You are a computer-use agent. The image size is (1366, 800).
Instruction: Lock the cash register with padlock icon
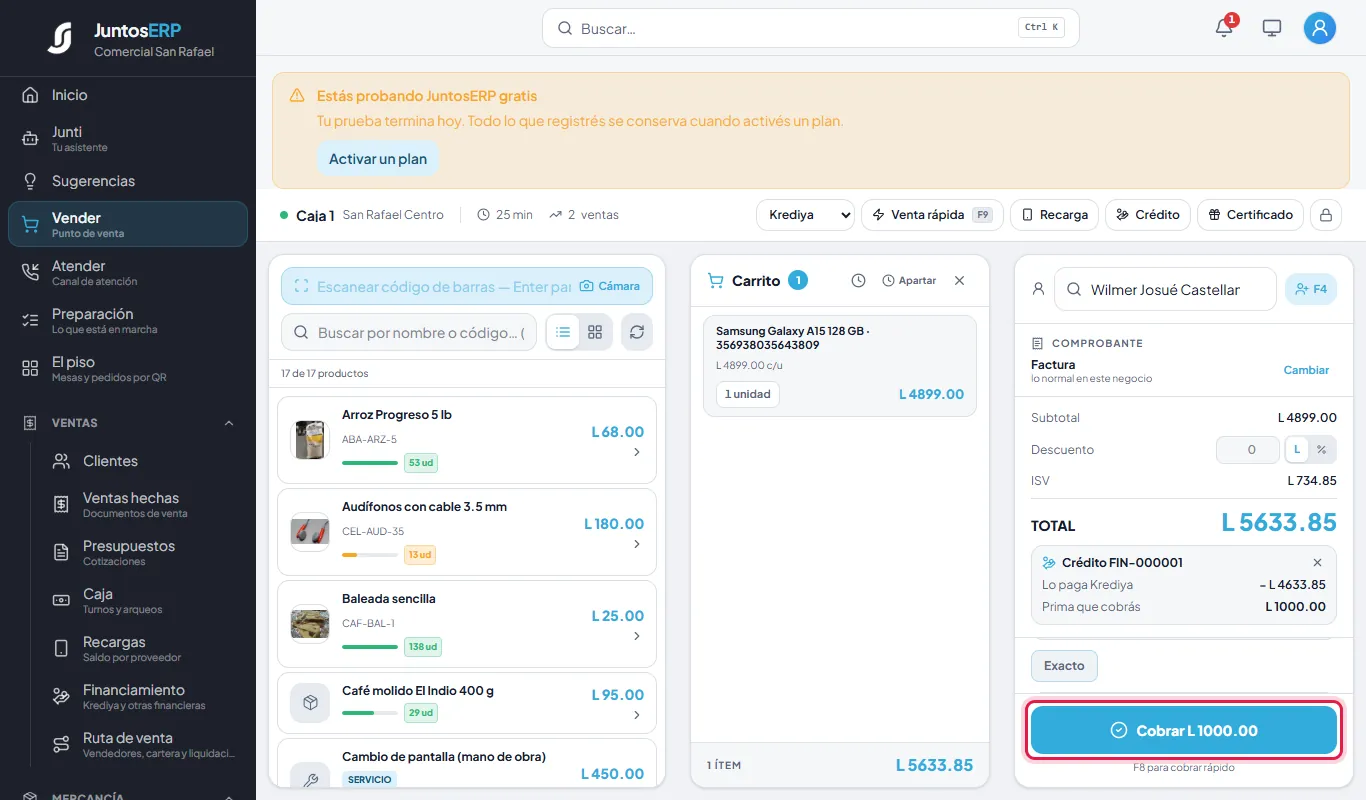1326,215
